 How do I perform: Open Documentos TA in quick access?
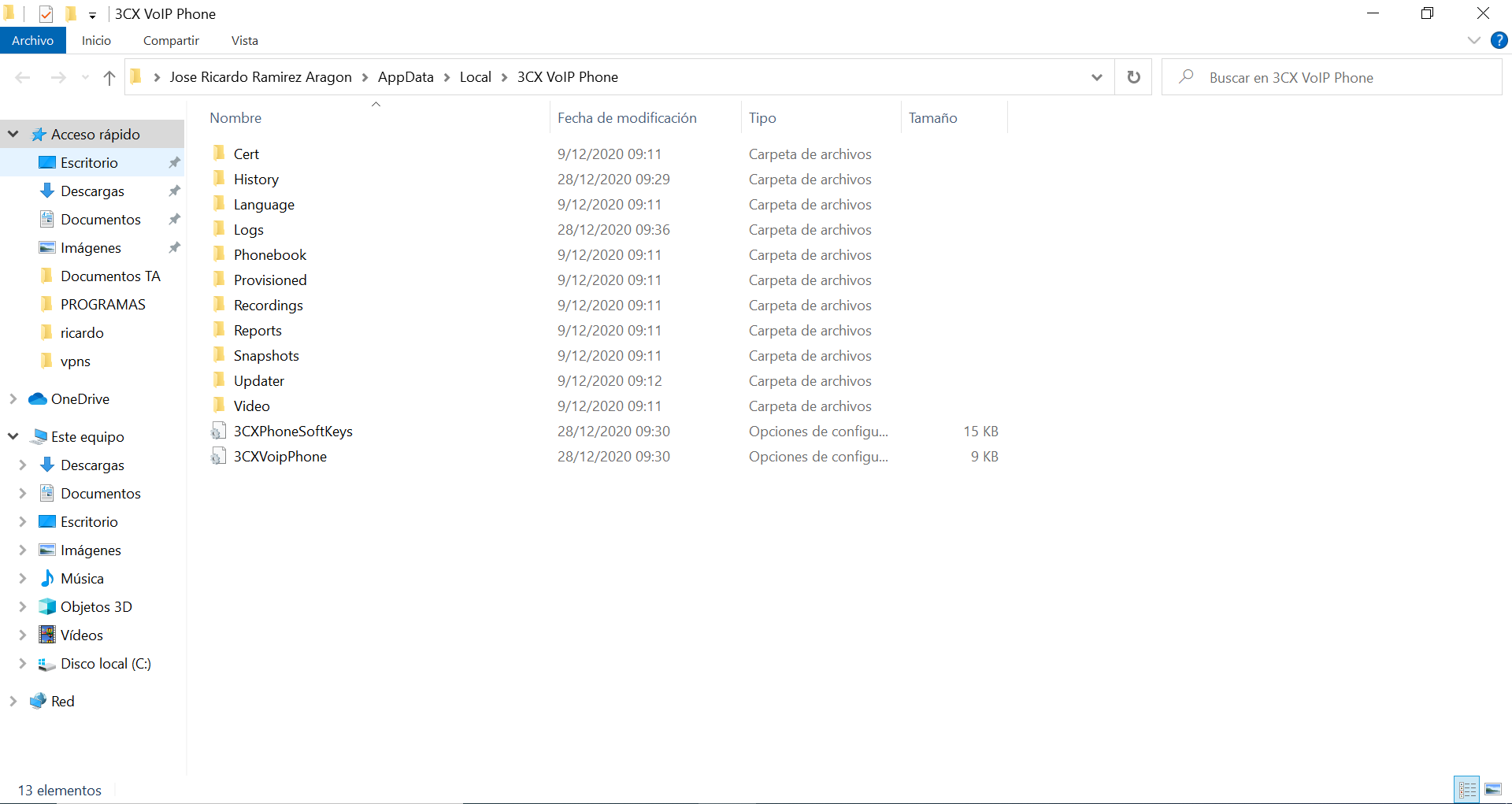point(110,276)
